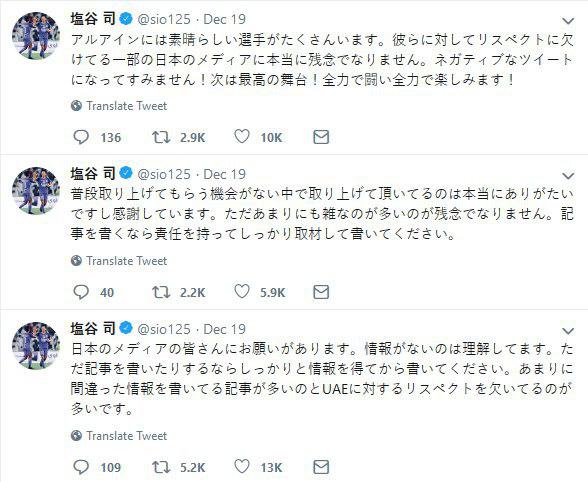Viewport: 588px width, 482px height.
Task: Like the tweet with 5.9K likes
Action: [242, 291]
